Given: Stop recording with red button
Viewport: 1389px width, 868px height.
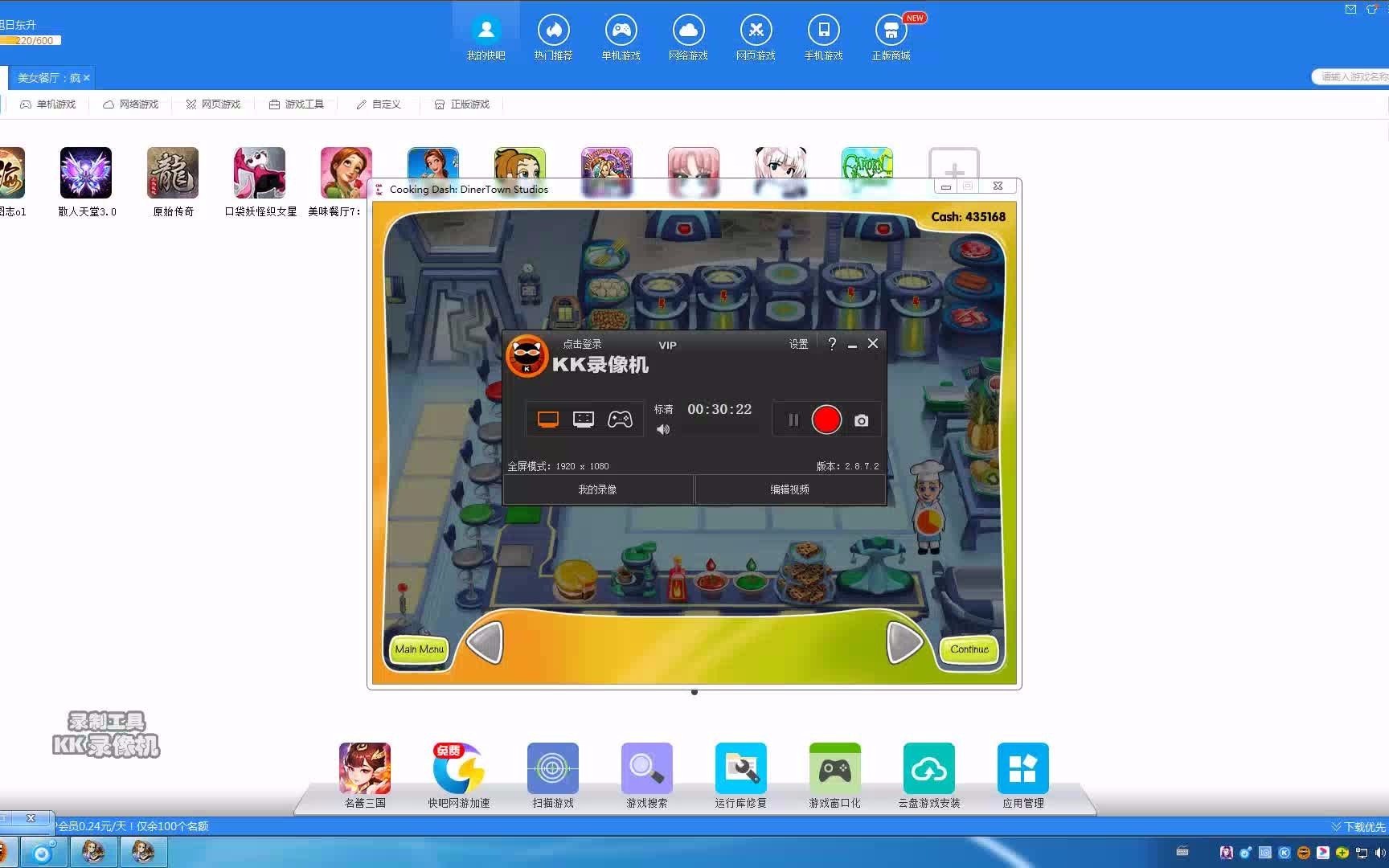Looking at the screenshot, I should [826, 420].
